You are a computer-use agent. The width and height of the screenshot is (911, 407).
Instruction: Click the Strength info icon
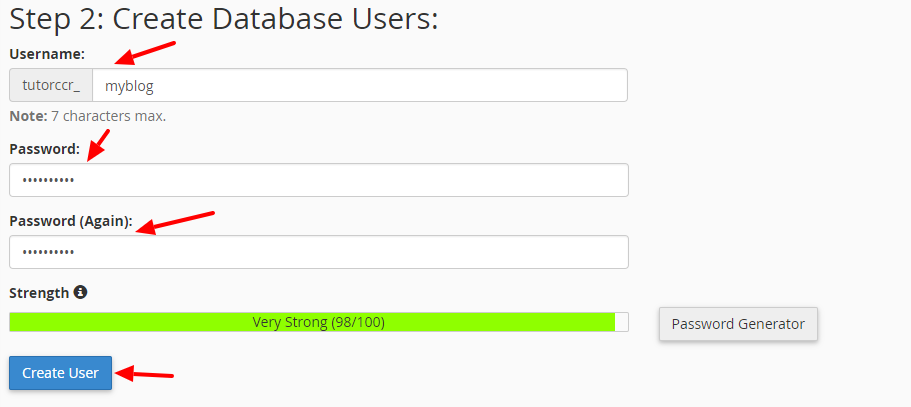tap(81, 292)
